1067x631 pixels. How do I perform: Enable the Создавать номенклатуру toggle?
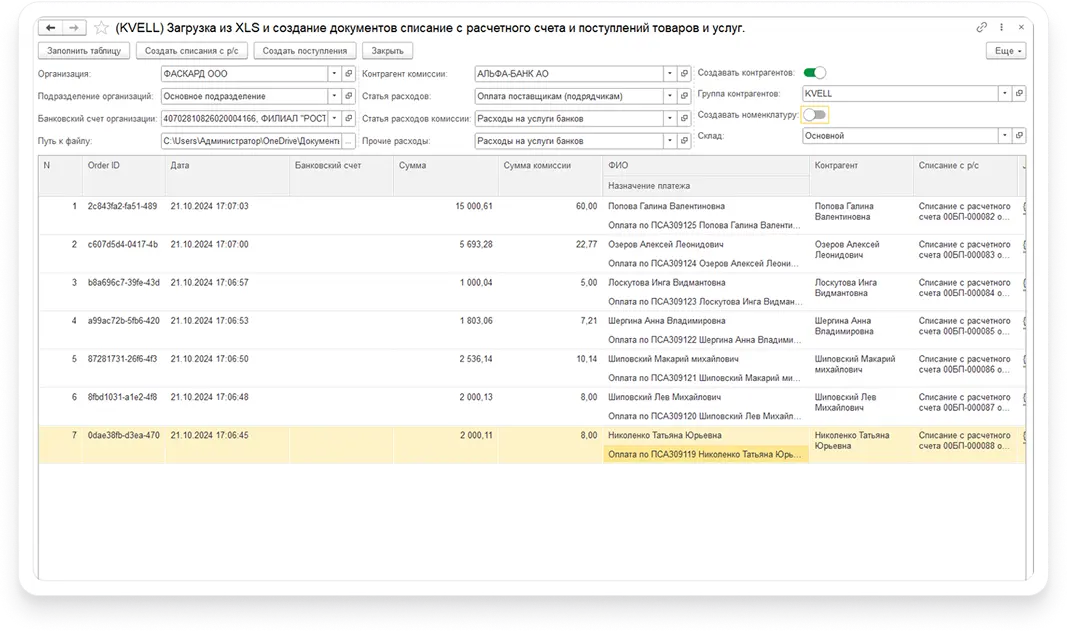click(x=815, y=115)
